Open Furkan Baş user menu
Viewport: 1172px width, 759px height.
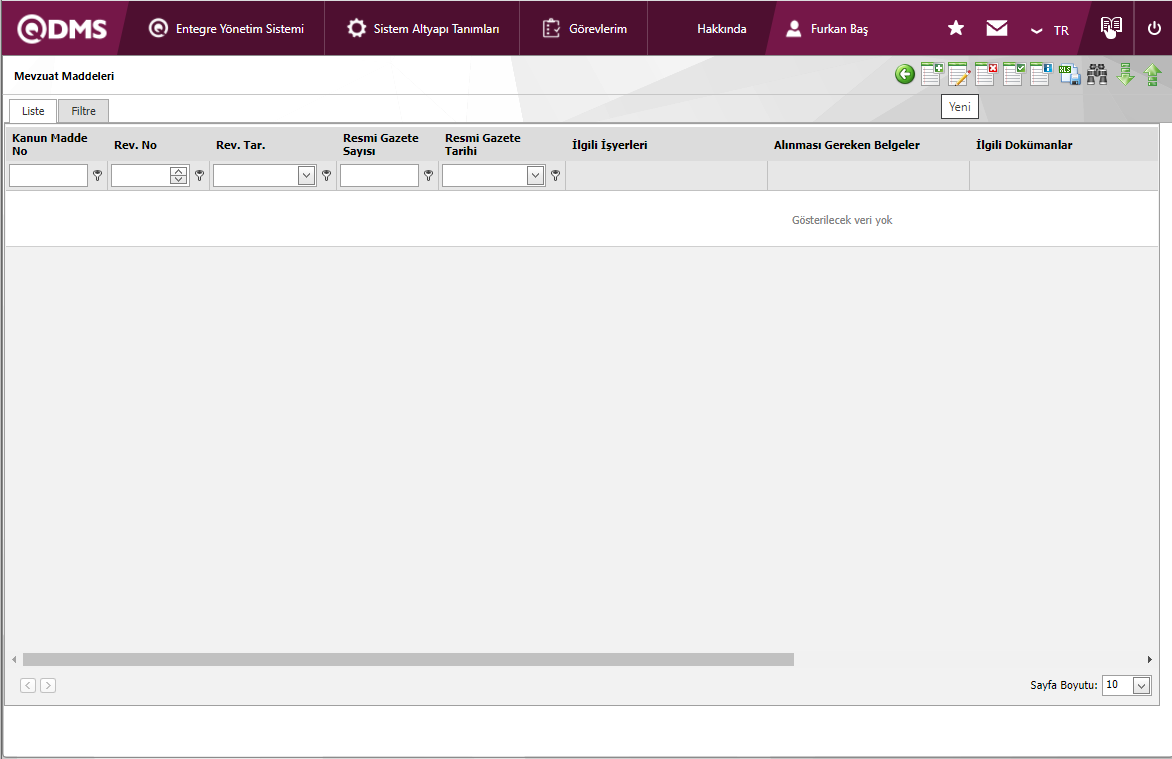pyautogui.click(x=827, y=28)
